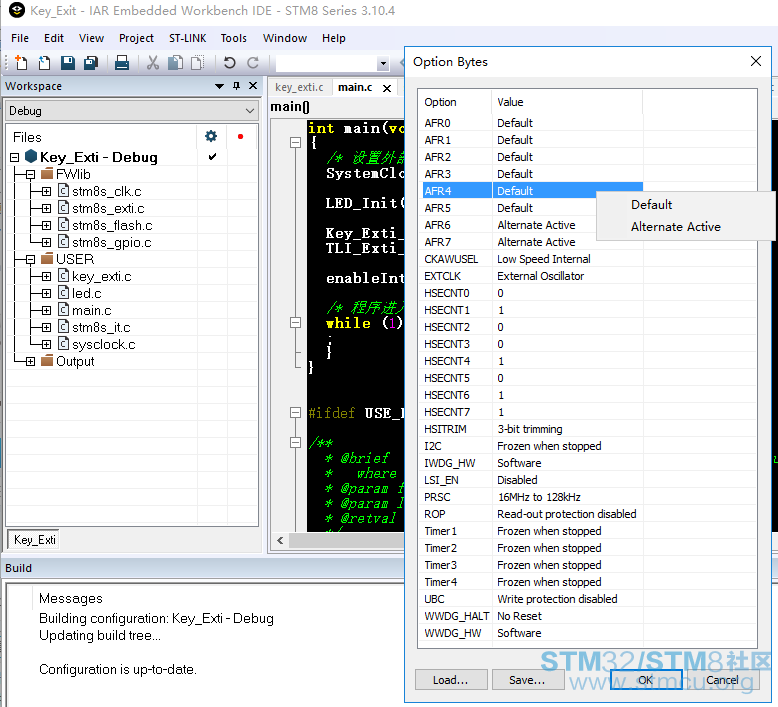Collapse the main function code fold

pos(295,143)
